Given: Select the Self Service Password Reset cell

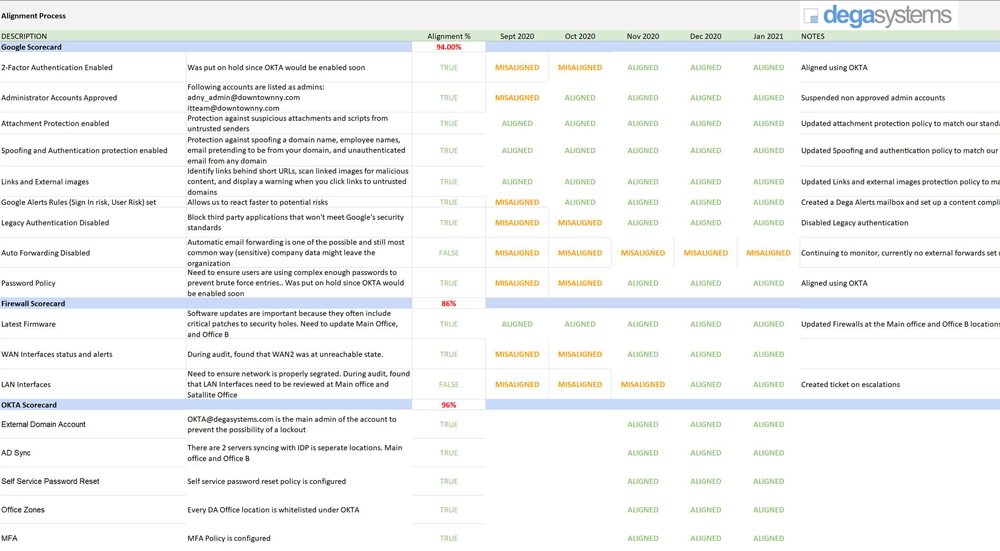Looking at the screenshot, I should 92,481.
